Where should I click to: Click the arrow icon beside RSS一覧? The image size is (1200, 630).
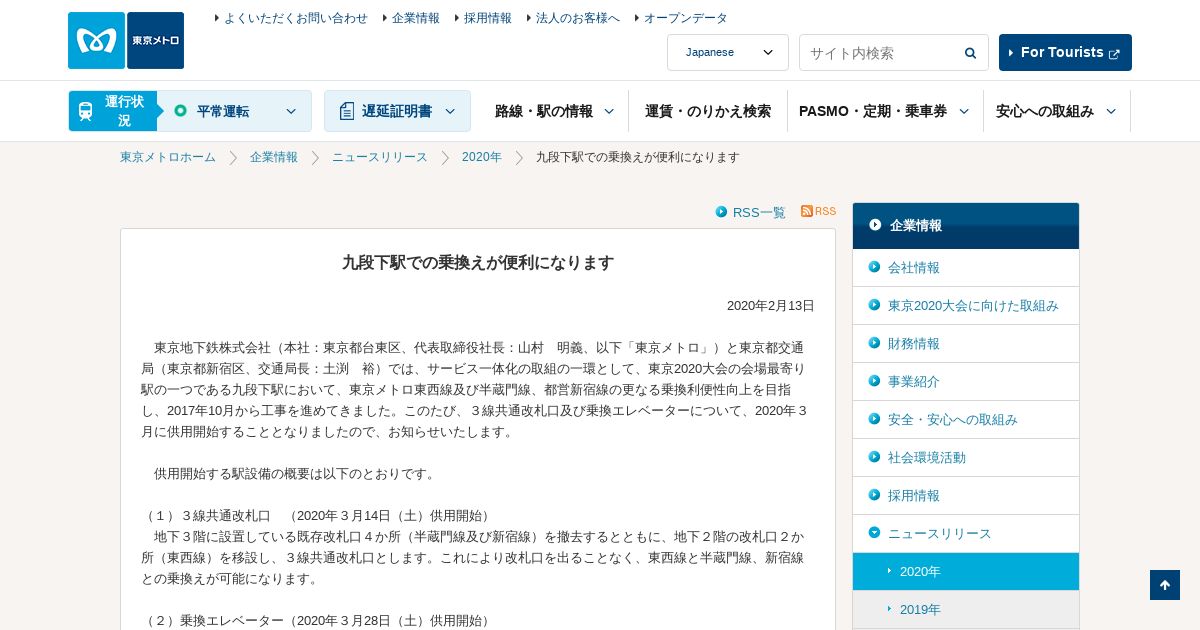(x=722, y=212)
